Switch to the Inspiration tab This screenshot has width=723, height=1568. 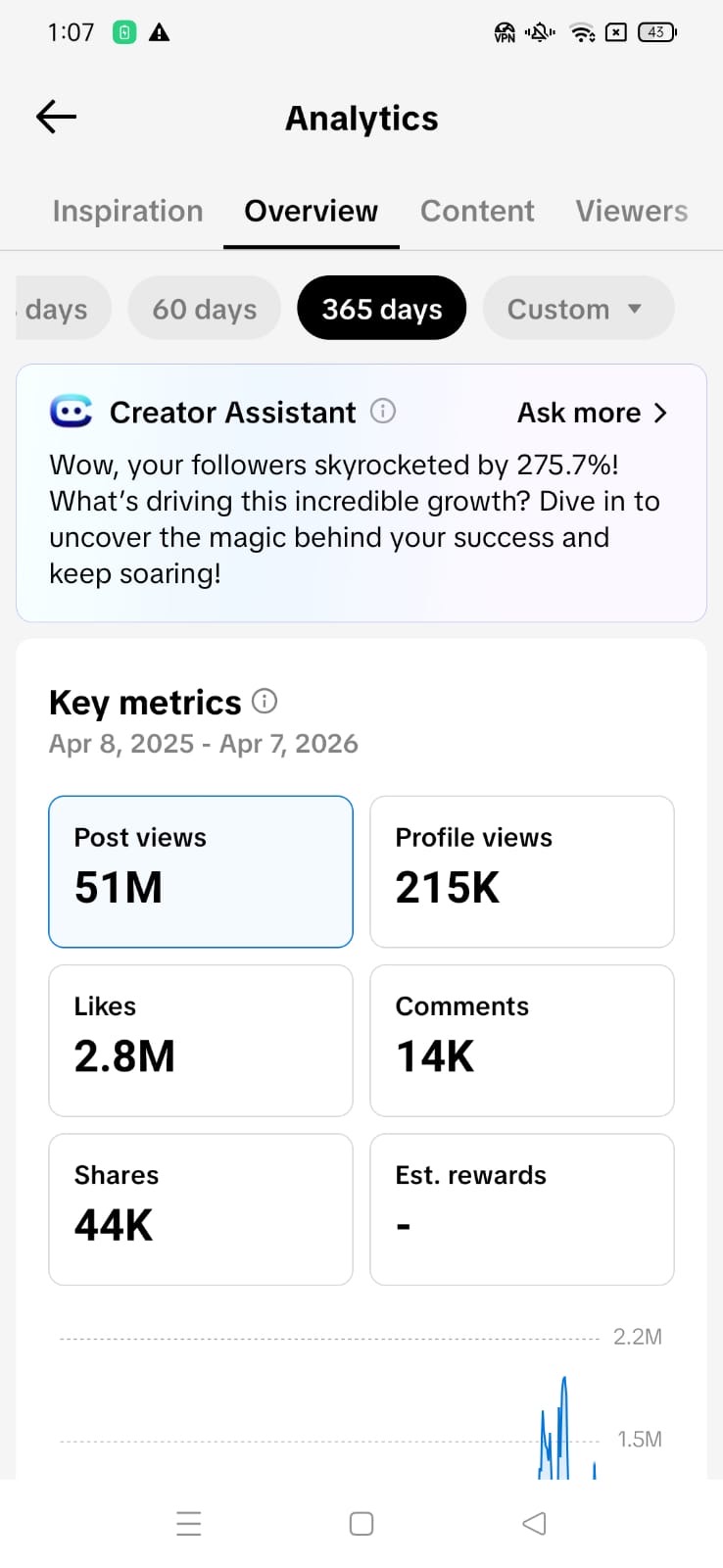pyautogui.click(x=127, y=211)
